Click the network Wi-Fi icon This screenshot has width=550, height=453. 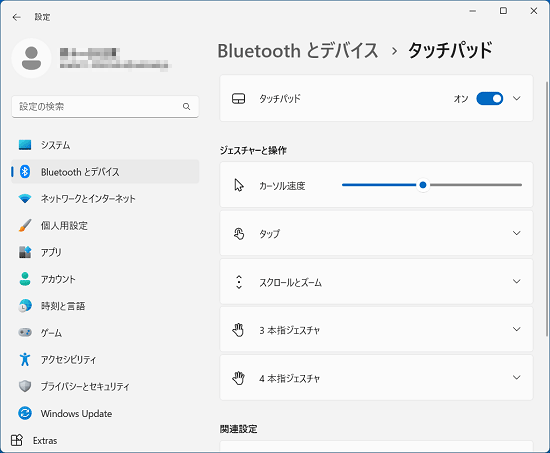tap(25, 199)
